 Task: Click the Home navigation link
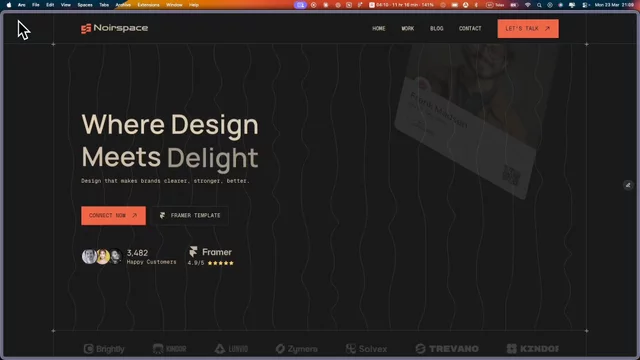(378, 29)
